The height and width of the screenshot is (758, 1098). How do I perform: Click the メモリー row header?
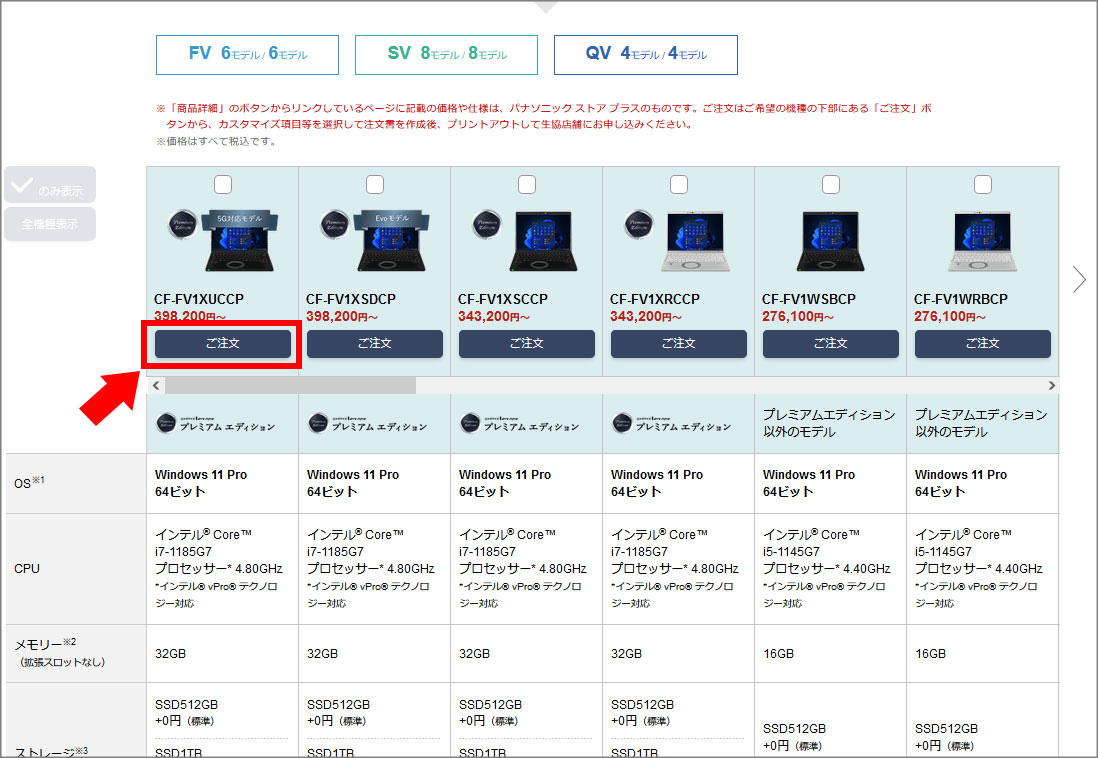click(76, 653)
